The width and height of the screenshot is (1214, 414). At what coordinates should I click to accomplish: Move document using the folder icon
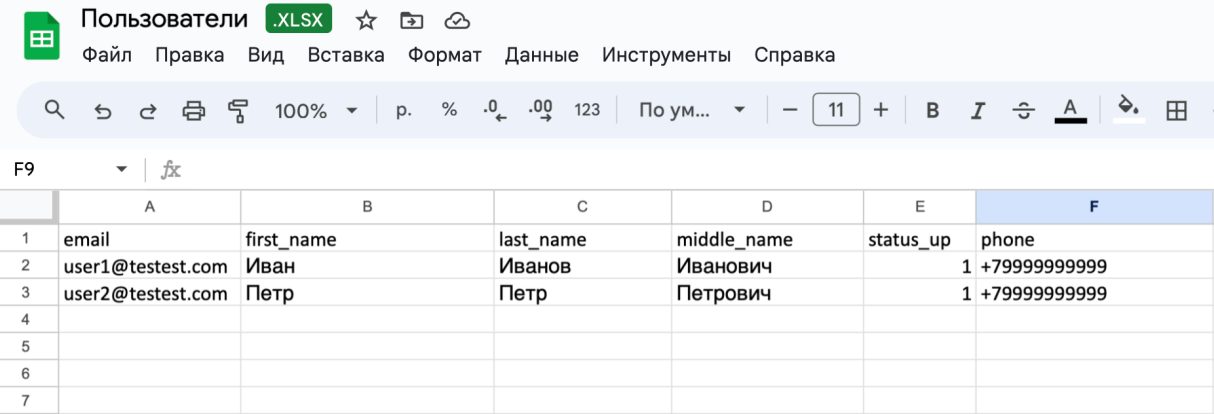coord(410,20)
